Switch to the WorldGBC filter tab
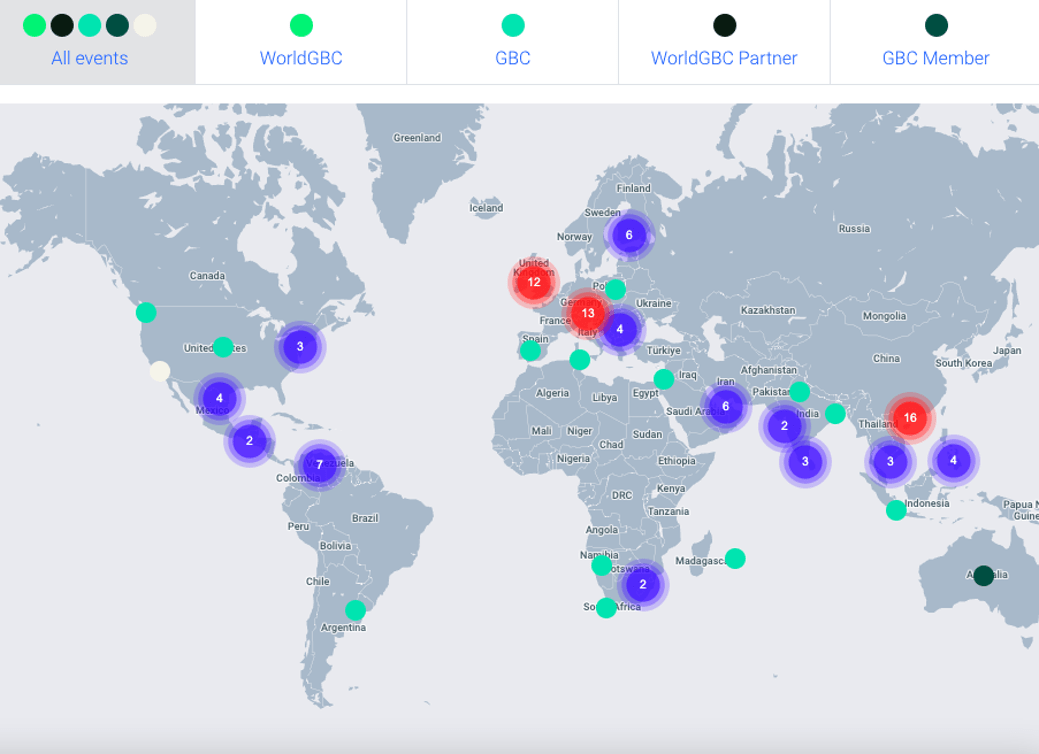Viewport: 1039px width, 754px height. pos(301,42)
